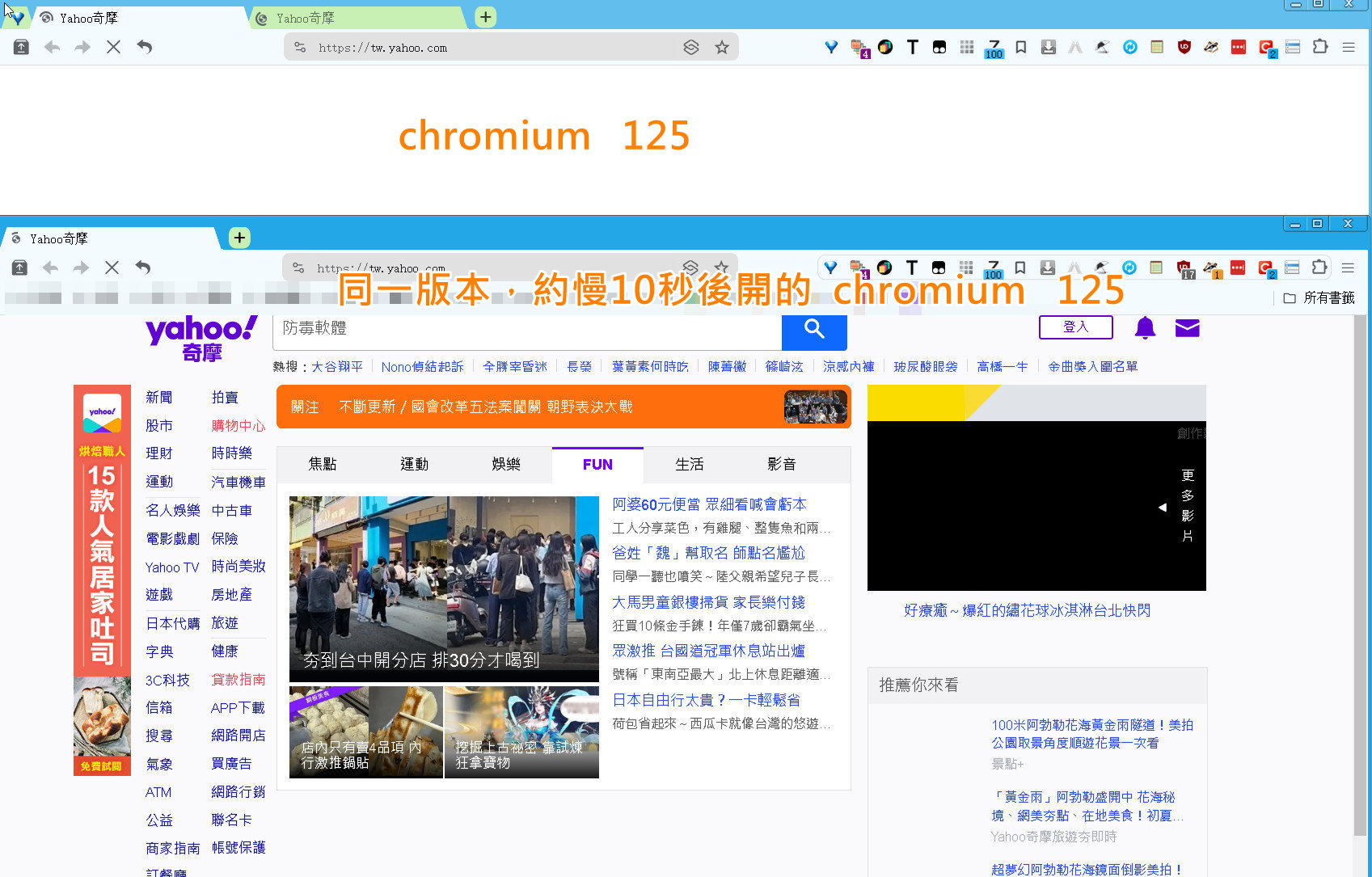Open the 購物中心 sidebar link
The height and width of the screenshot is (877, 1372).
tap(239, 425)
